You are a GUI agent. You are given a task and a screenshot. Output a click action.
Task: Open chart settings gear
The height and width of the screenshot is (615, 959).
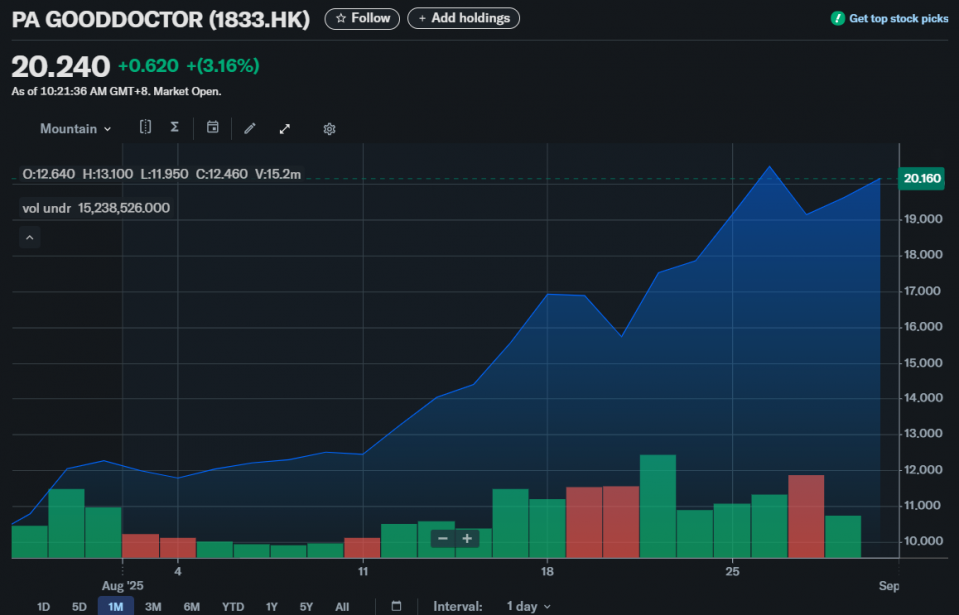tap(329, 129)
